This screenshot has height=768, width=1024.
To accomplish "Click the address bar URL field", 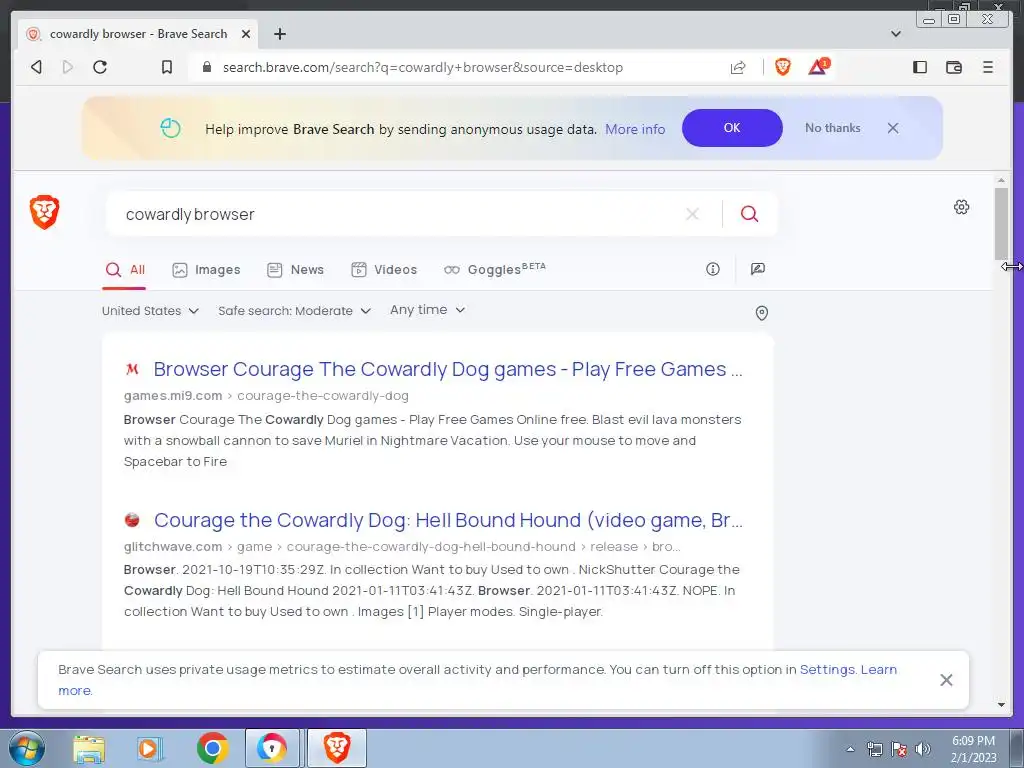I will [457, 67].
